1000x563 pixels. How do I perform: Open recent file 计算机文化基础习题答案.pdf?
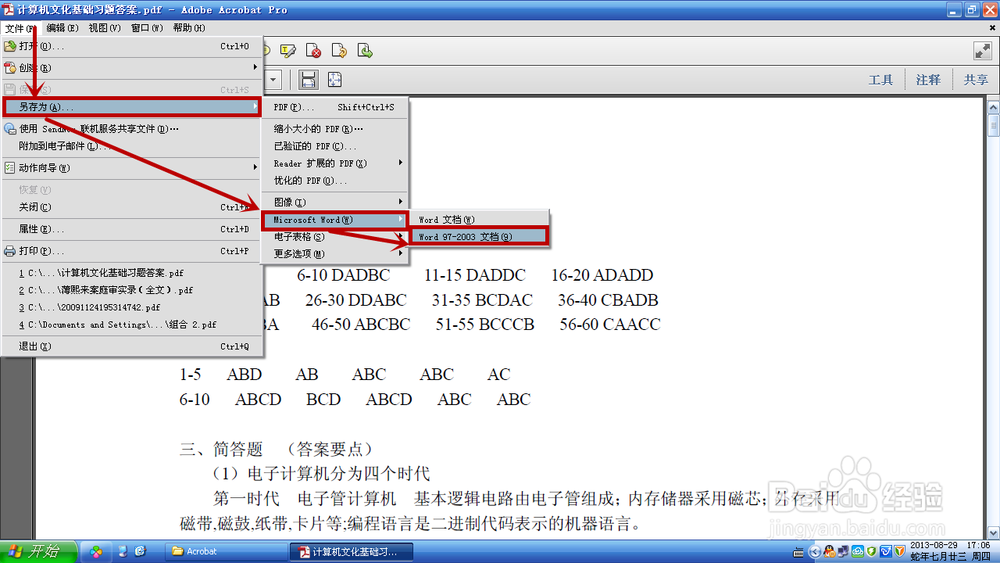click(131, 273)
